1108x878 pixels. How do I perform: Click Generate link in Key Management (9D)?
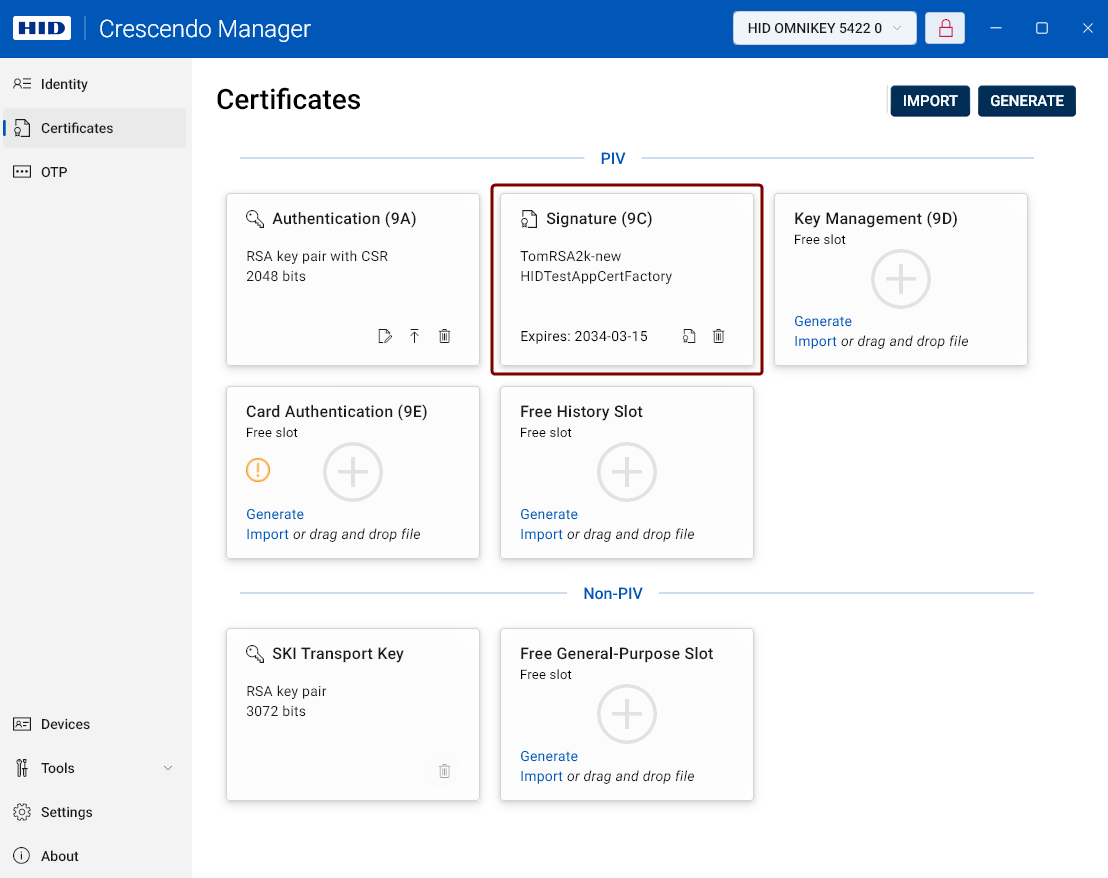[x=823, y=321]
